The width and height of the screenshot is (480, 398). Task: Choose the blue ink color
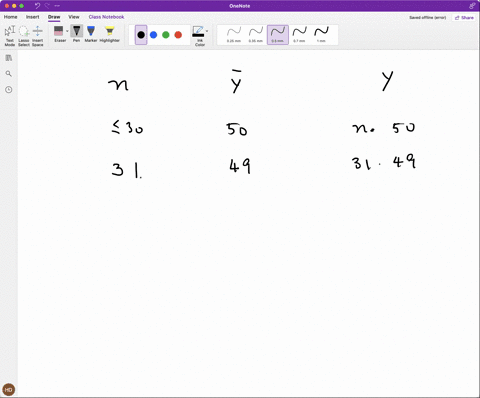point(153,35)
